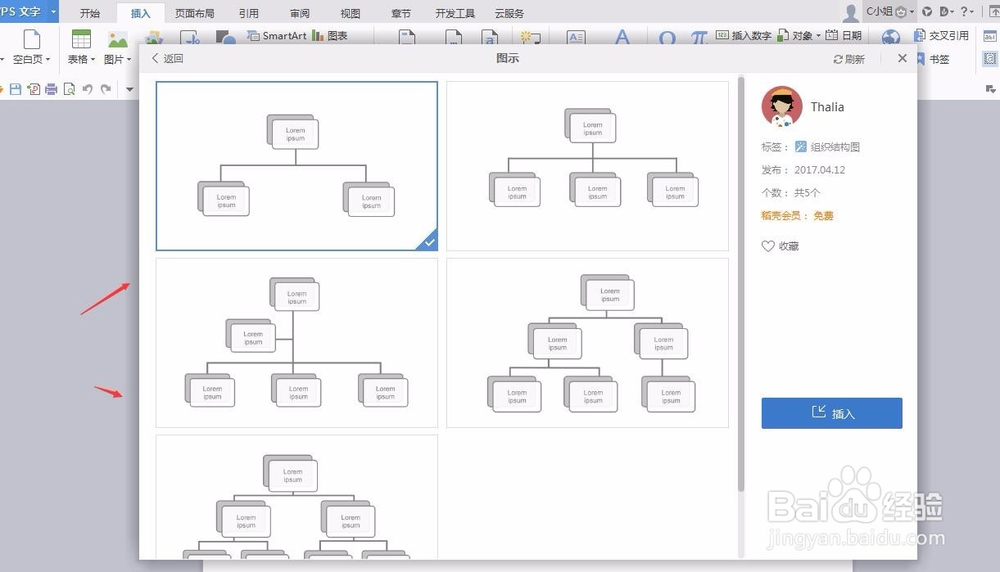Image resolution: width=1000 pixels, height=572 pixels.
Task: Click the WordArt letter A icon
Action: (x=622, y=37)
